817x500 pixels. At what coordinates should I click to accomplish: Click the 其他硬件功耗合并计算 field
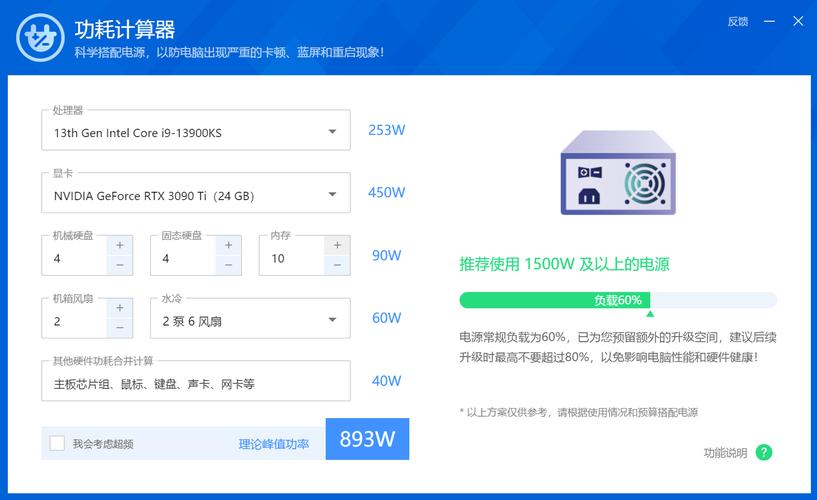[x=196, y=381]
